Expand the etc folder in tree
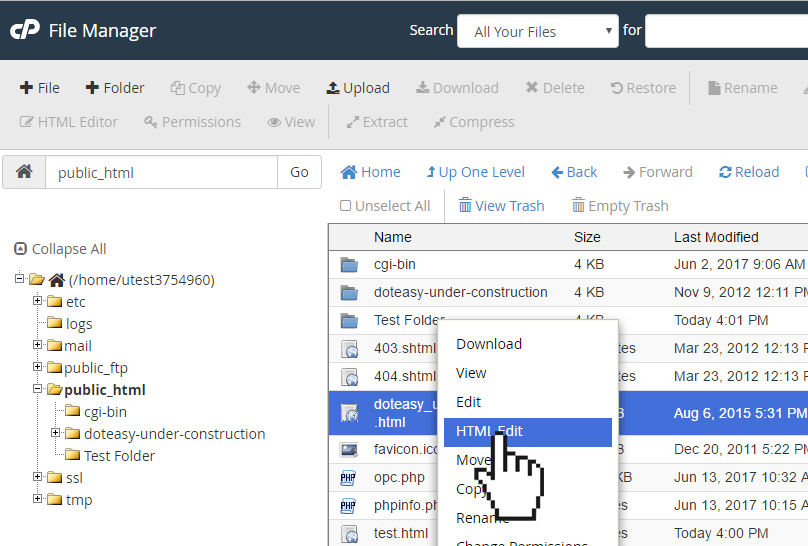The image size is (808, 546). pos(37,300)
